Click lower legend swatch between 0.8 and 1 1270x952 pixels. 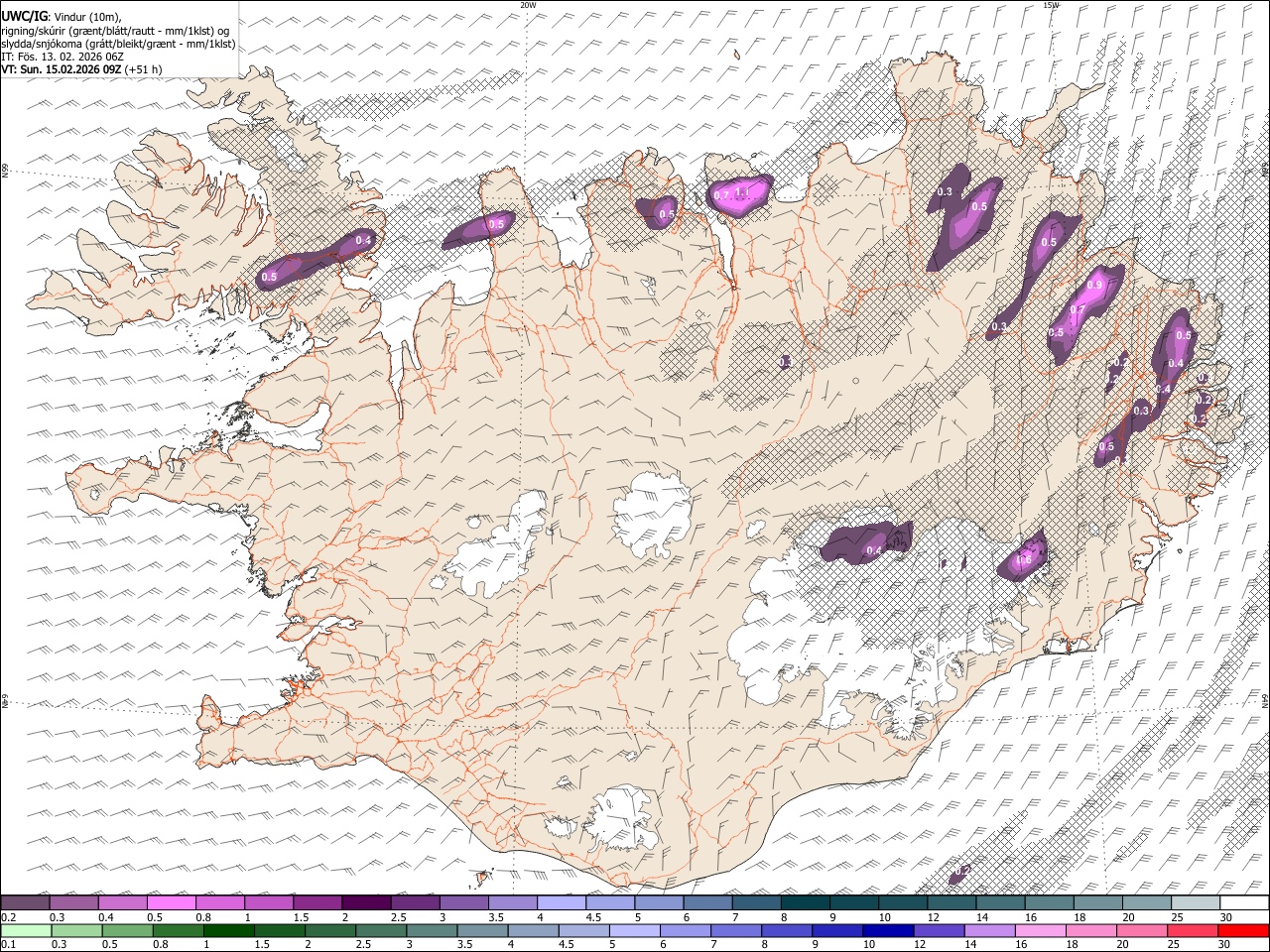[179, 930]
